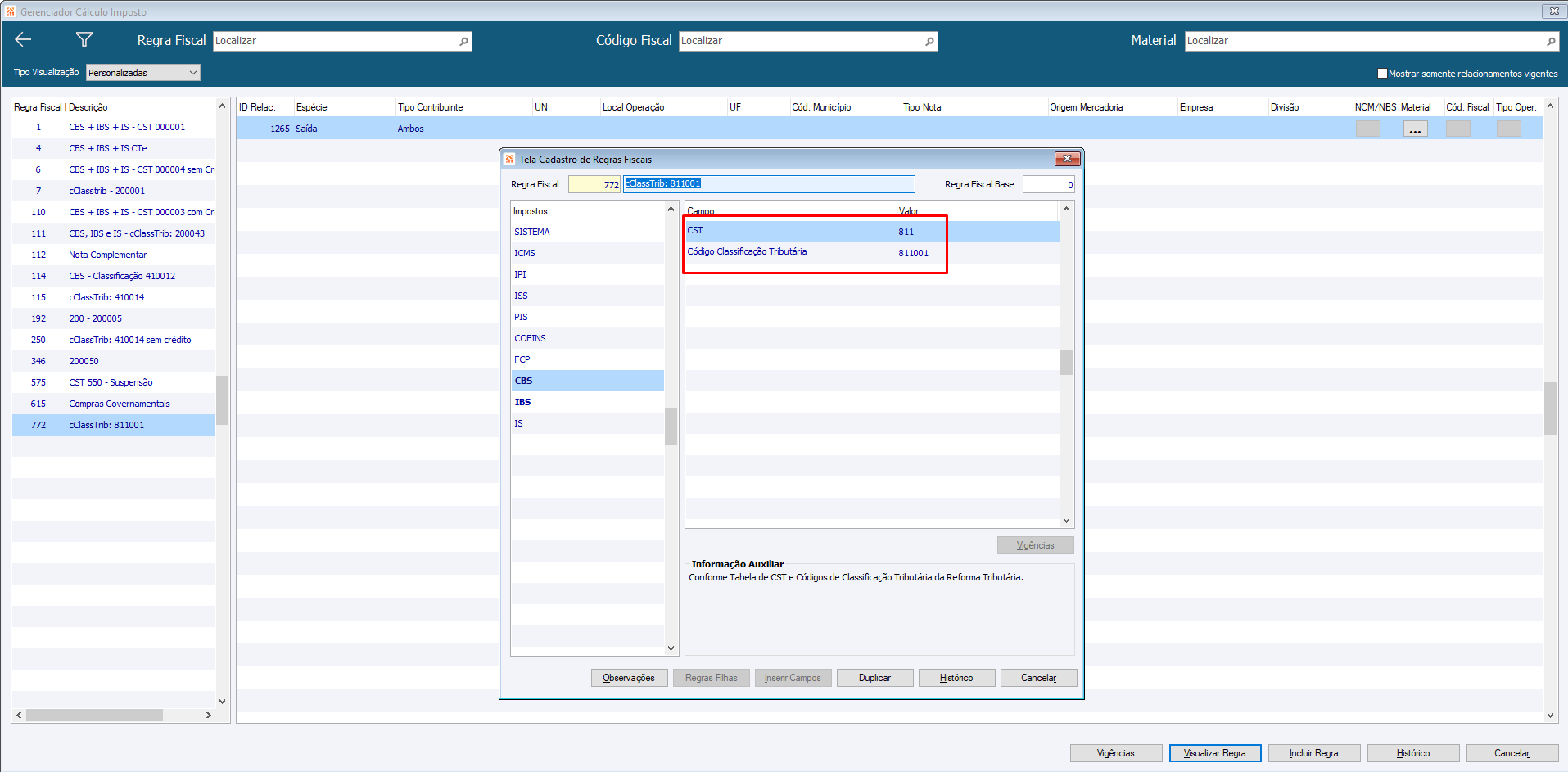The image size is (1568, 772).
Task: Click the Regra Fiscal search magnifier icon
Action: [463, 41]
